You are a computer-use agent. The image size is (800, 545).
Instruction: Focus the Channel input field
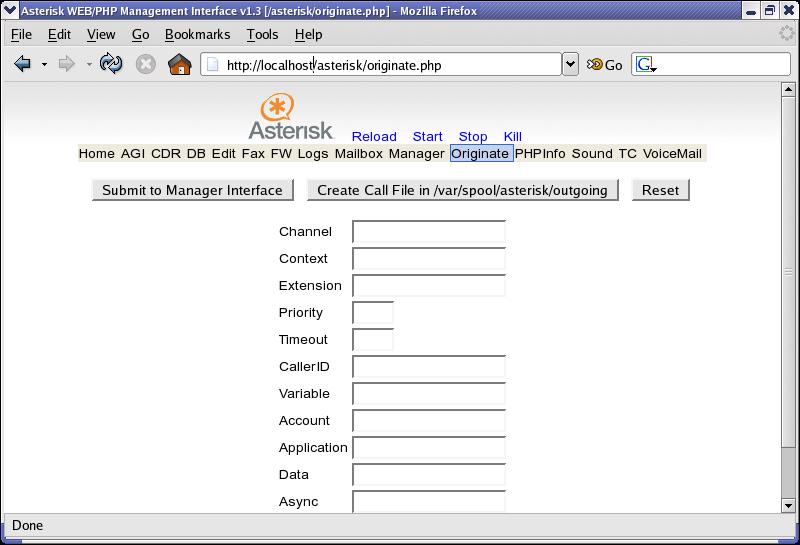point(429,232)
